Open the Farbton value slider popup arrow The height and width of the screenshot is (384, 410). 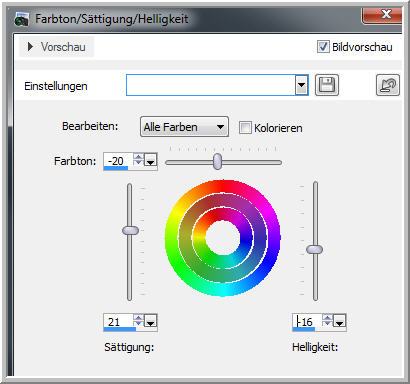[x=151, y=160]
